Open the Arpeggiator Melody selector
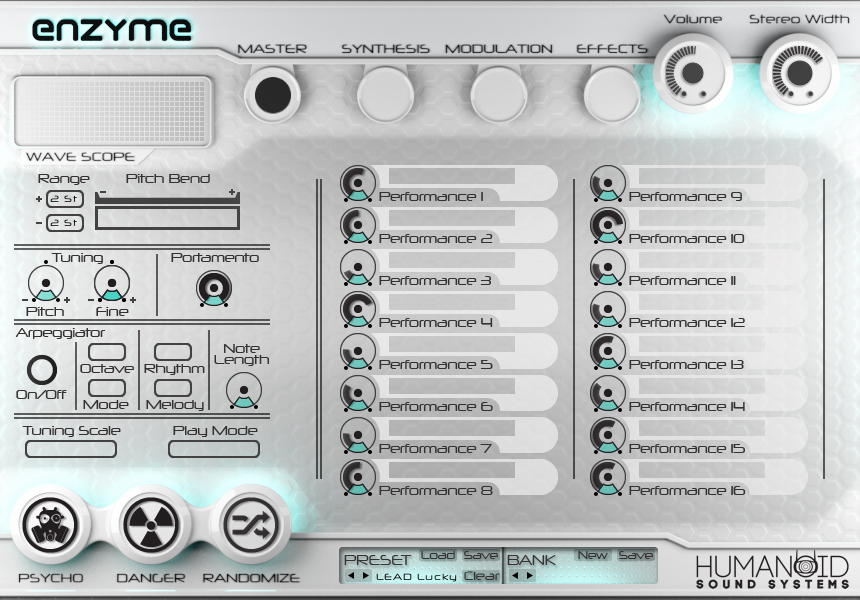The width and height of the screenshot is (860, 600). (x=173, y=388)
